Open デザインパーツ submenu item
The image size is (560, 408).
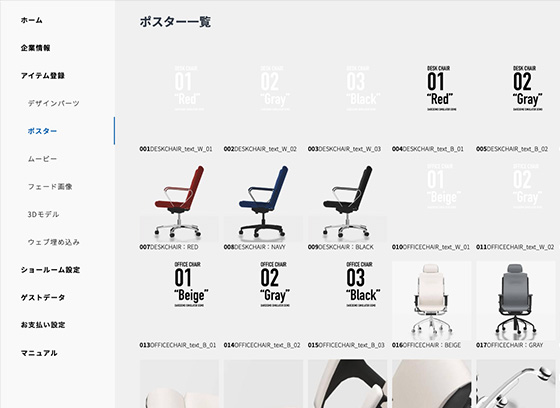click(54, 103)
